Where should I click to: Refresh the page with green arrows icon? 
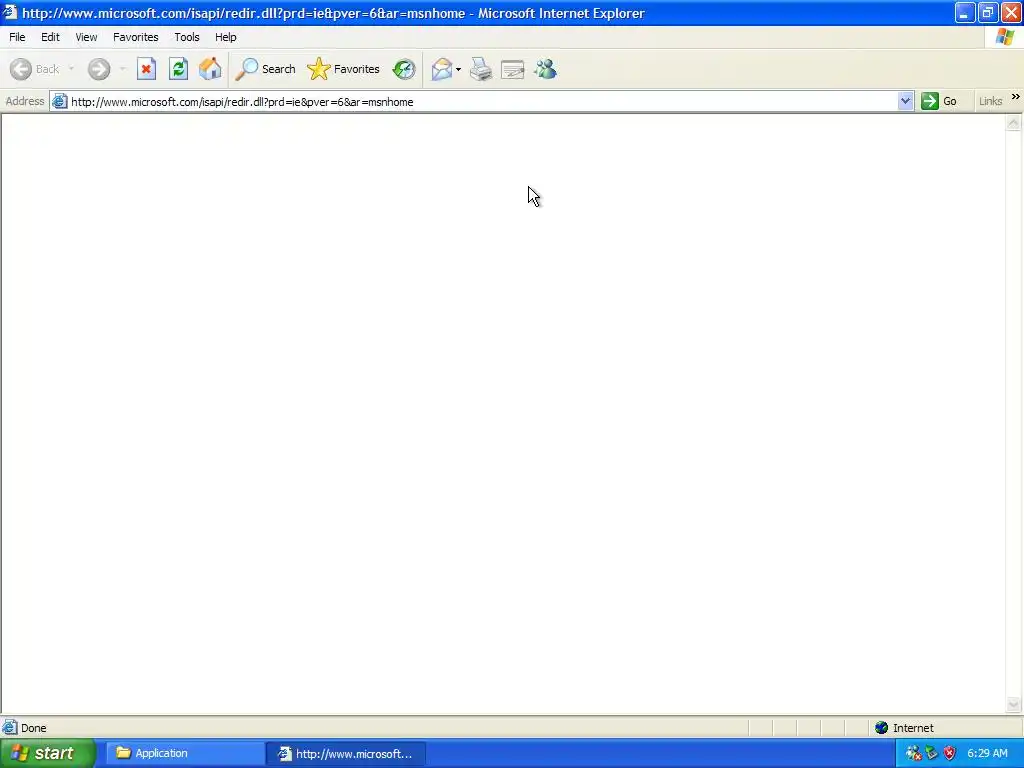tap(178, 69)
